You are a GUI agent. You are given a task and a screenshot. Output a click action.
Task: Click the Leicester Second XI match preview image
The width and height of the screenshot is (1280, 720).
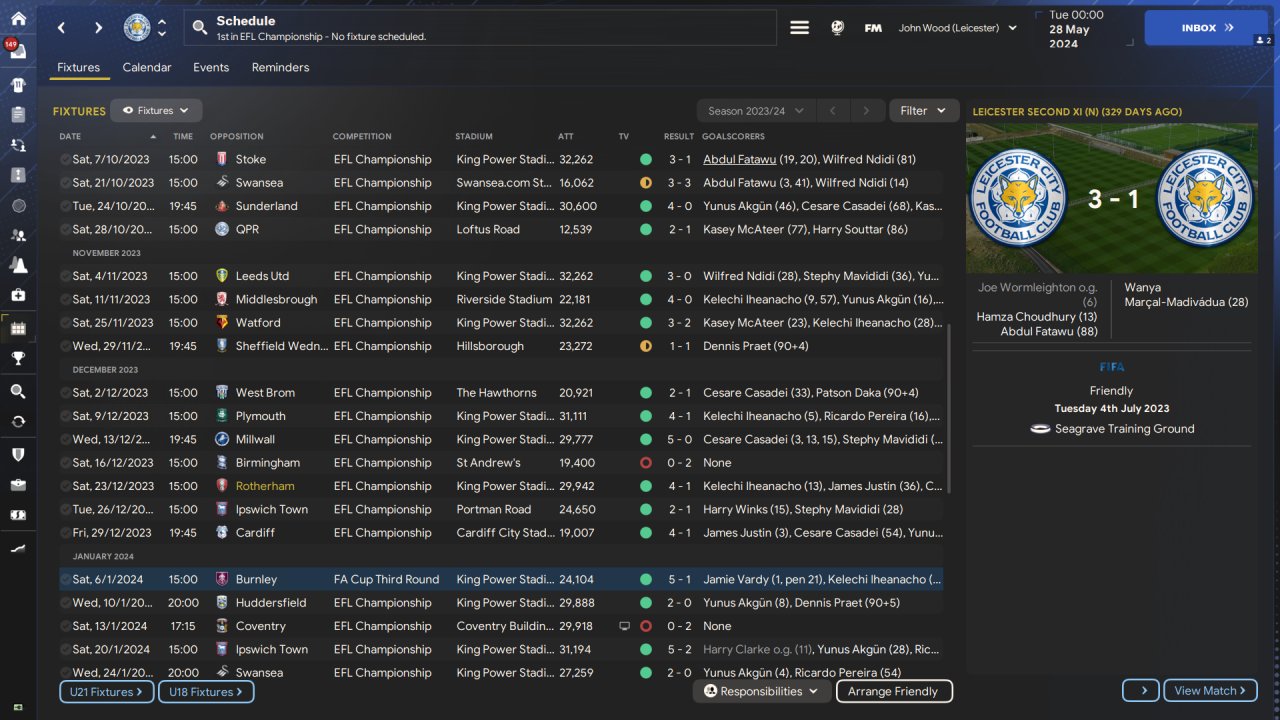coord(1111,198)
